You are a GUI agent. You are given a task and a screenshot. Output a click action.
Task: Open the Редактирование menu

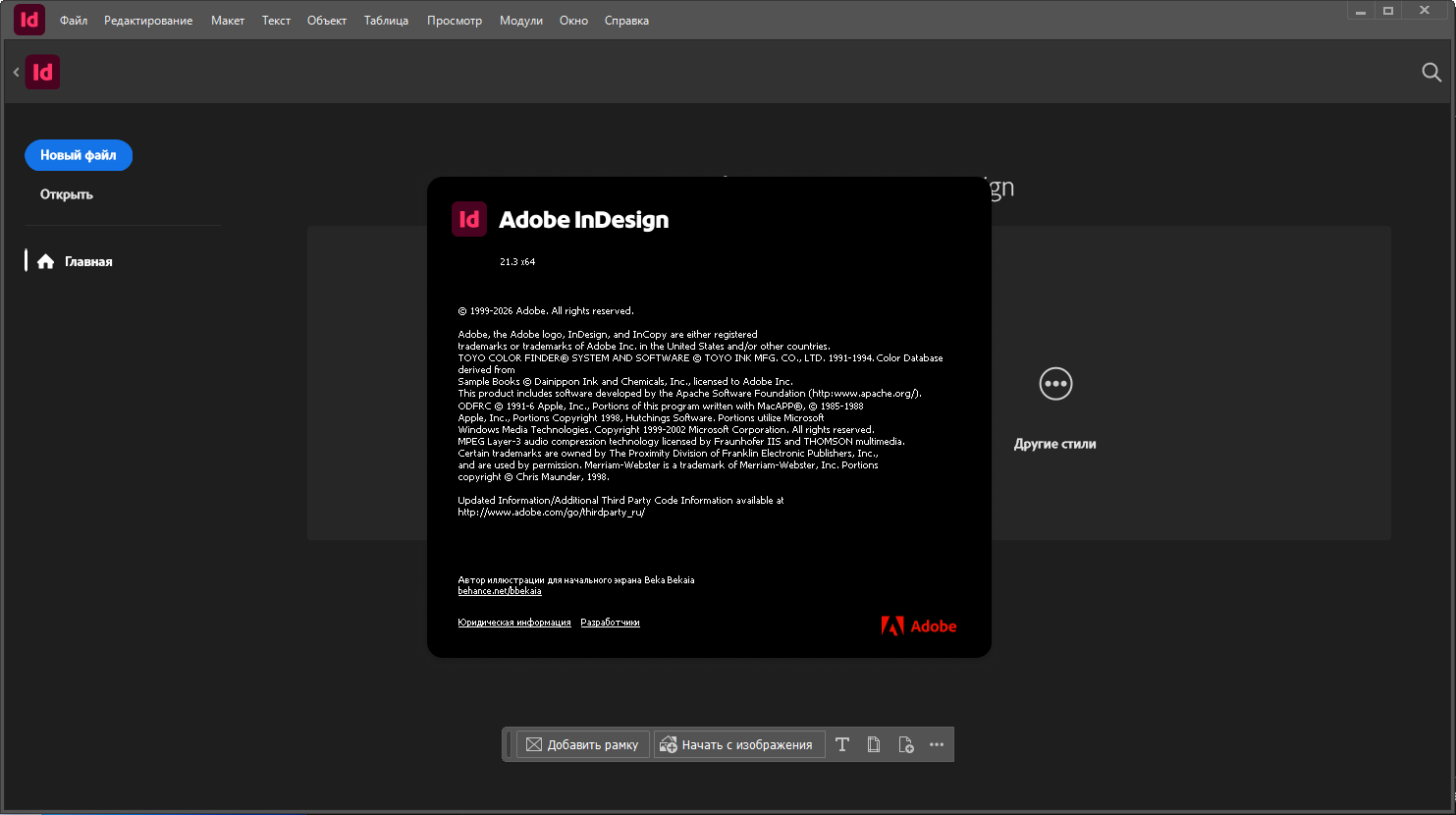tap(148, 21)
